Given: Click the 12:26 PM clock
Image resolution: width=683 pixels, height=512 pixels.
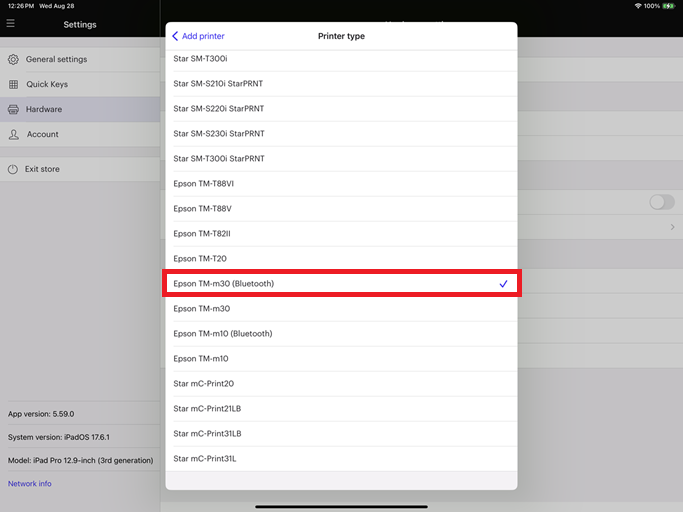Looking at the screenshot, I should click(x=21, y=6).
